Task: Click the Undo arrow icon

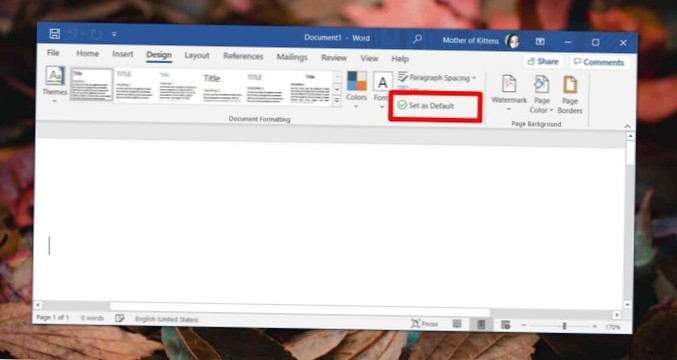Action: click(73, 34)
